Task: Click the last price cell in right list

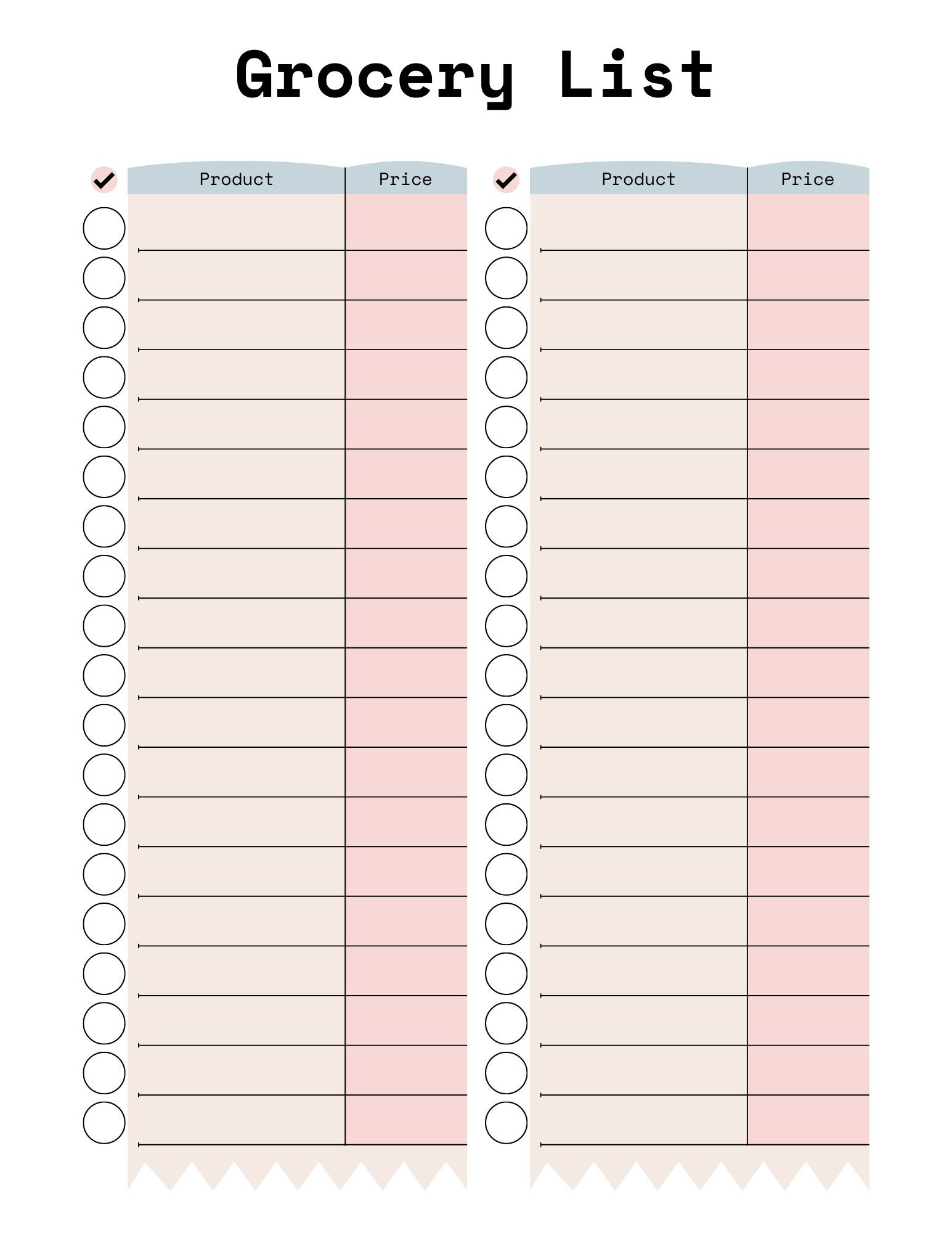Action: [x=808, y=1120]
